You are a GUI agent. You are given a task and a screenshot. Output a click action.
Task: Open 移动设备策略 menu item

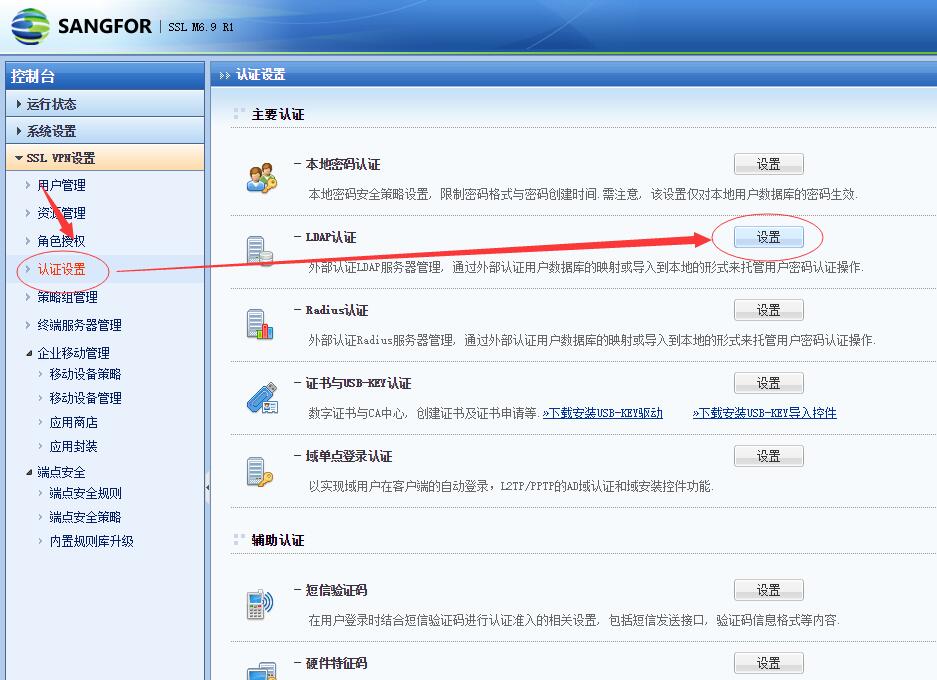(85, 374)
